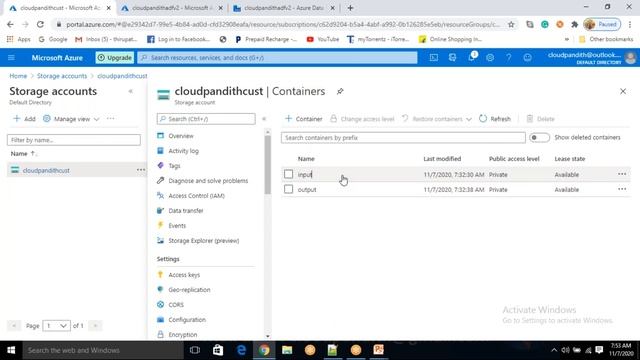Select the input container checkbox
This screenshot has height=360, width=640.
[289, 174]
